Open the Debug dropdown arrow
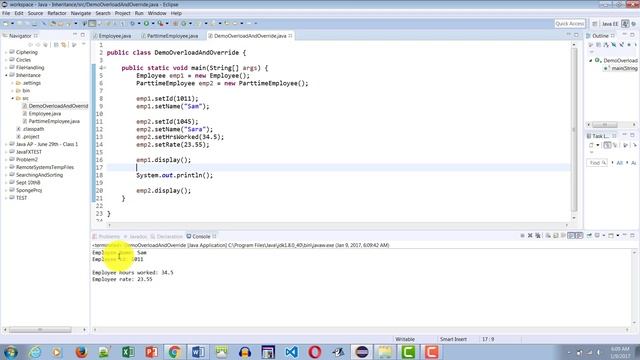 (x=139, y=24)
